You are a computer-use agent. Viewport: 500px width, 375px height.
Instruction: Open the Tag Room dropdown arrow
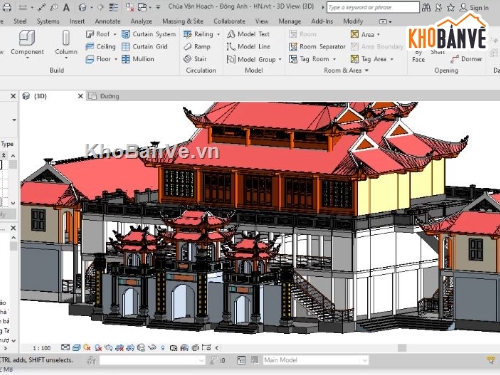(334, 59)
